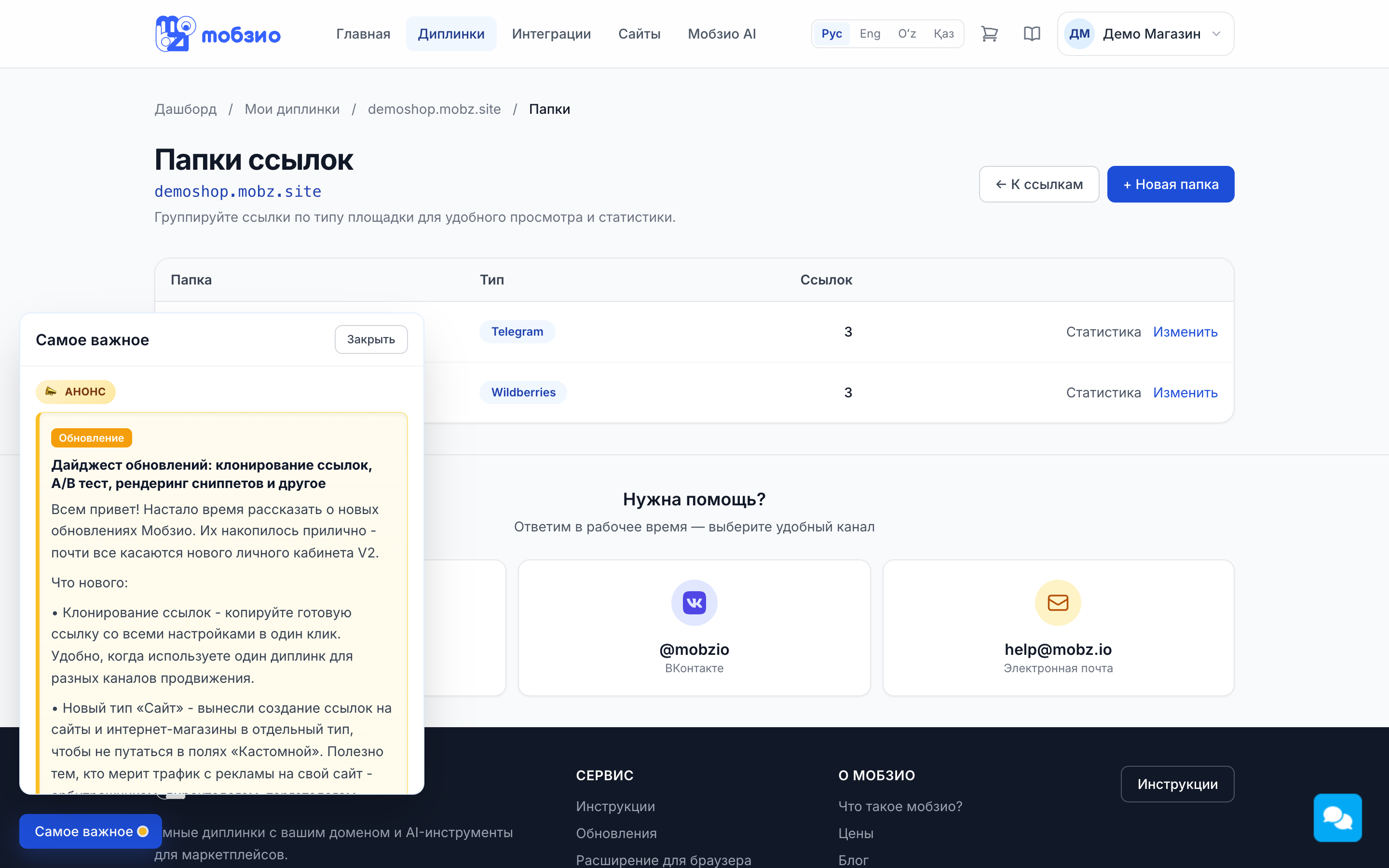The width and height of the screenshot is (1389, 868).
Task: Click the Дашборд breadcrumb
Action: pos(185,109)
